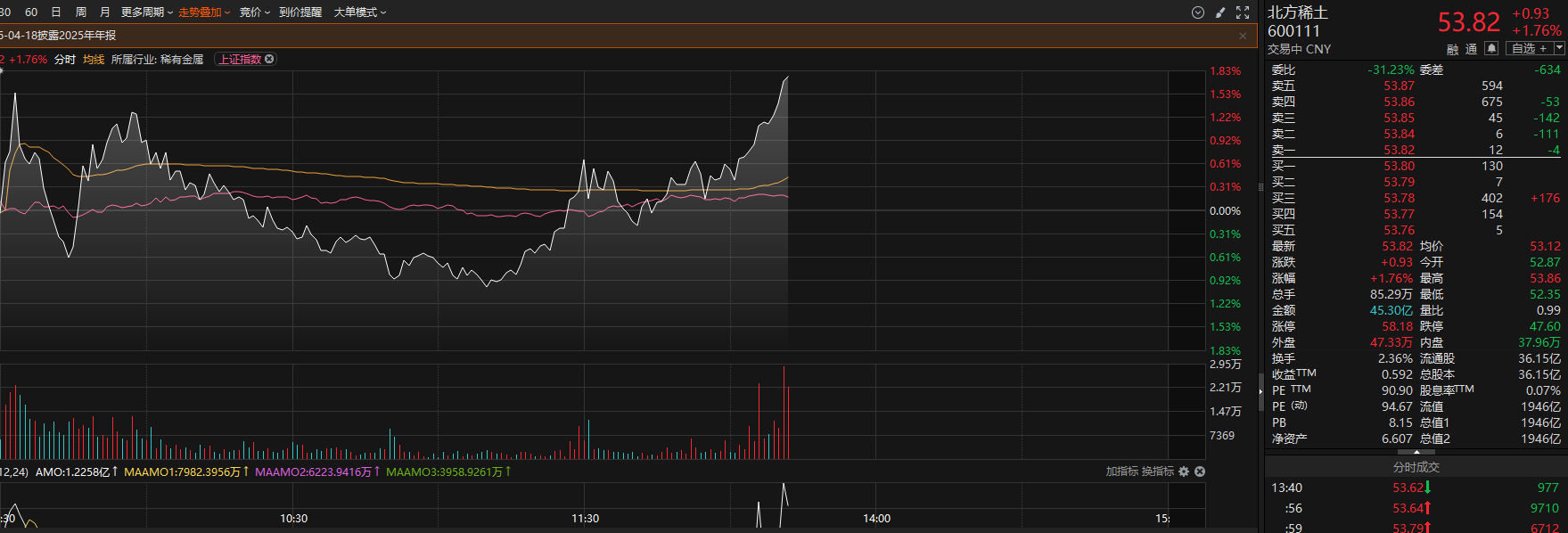Image resolution: width=1568 pixels, height=533 pixels.
Task: Click 金额 value 45.30亿
Action: (1391, 310)
